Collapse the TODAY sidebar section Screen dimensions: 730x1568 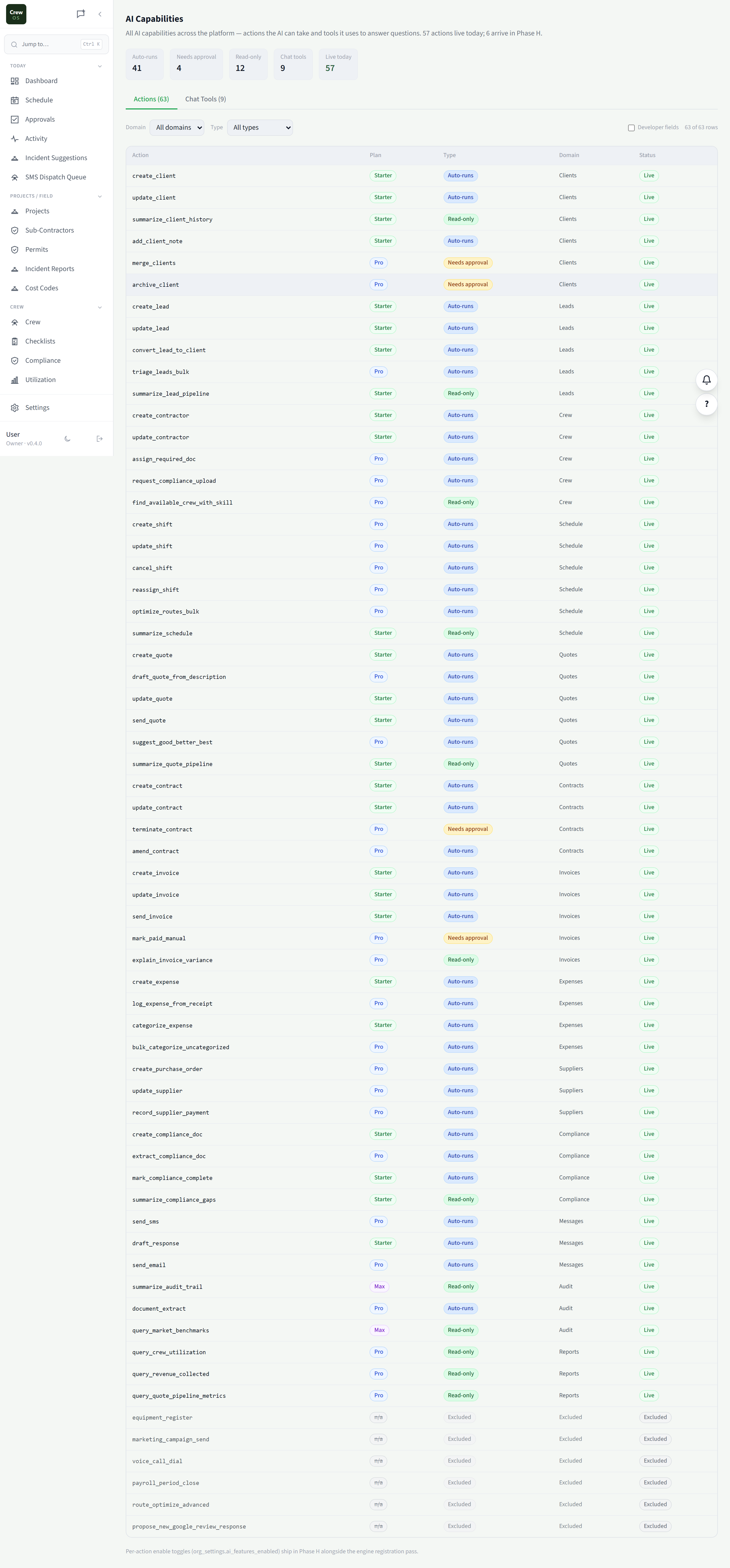(100, 66)
